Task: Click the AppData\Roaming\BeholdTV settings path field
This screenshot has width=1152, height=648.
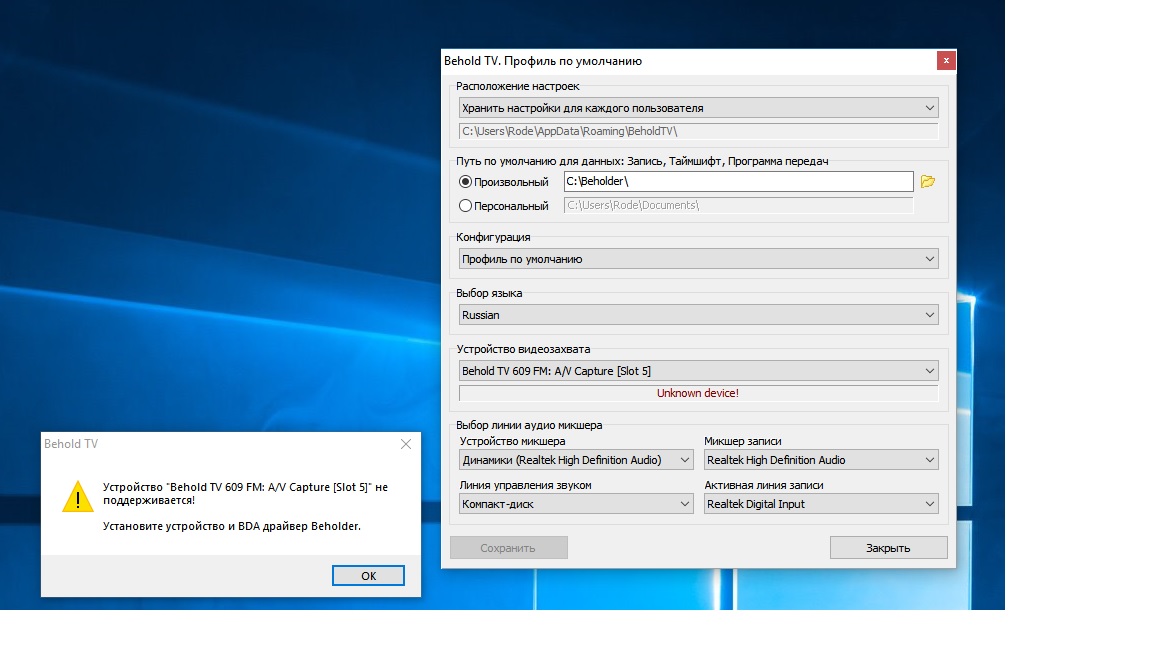Action: 699,132
